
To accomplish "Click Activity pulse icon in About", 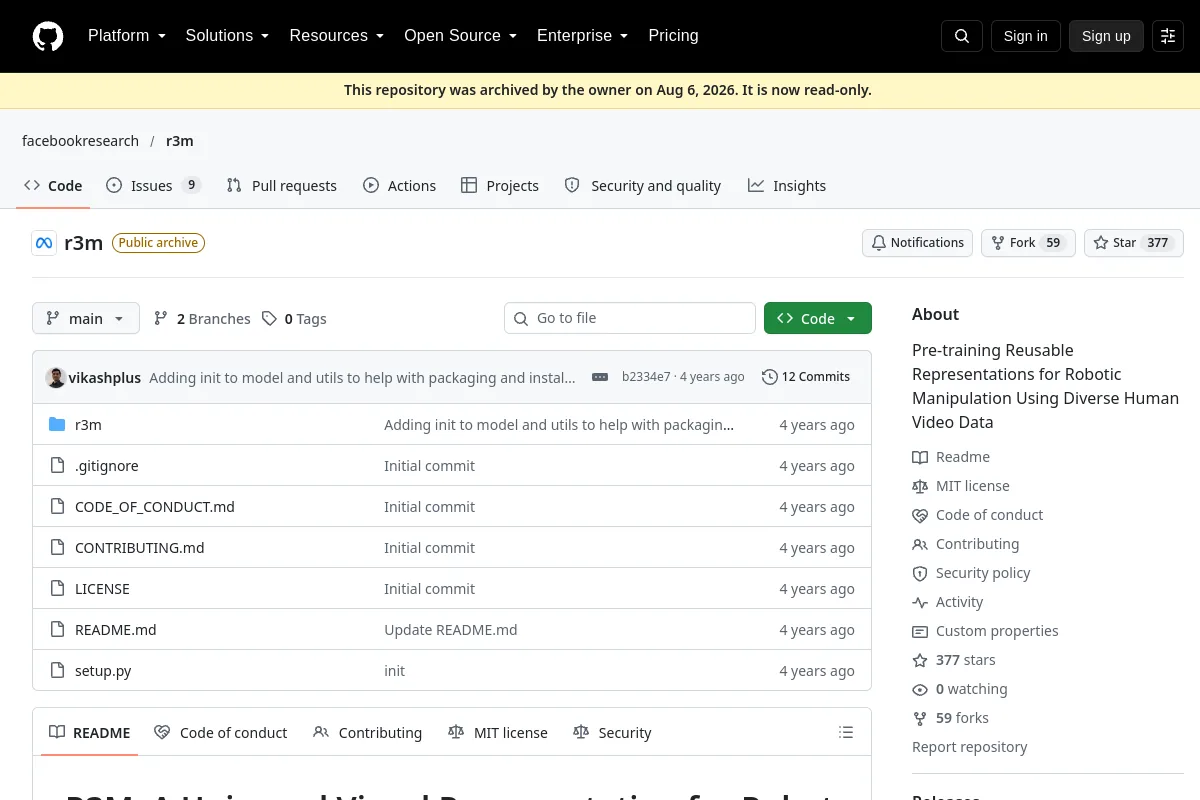I will (920, 602).
